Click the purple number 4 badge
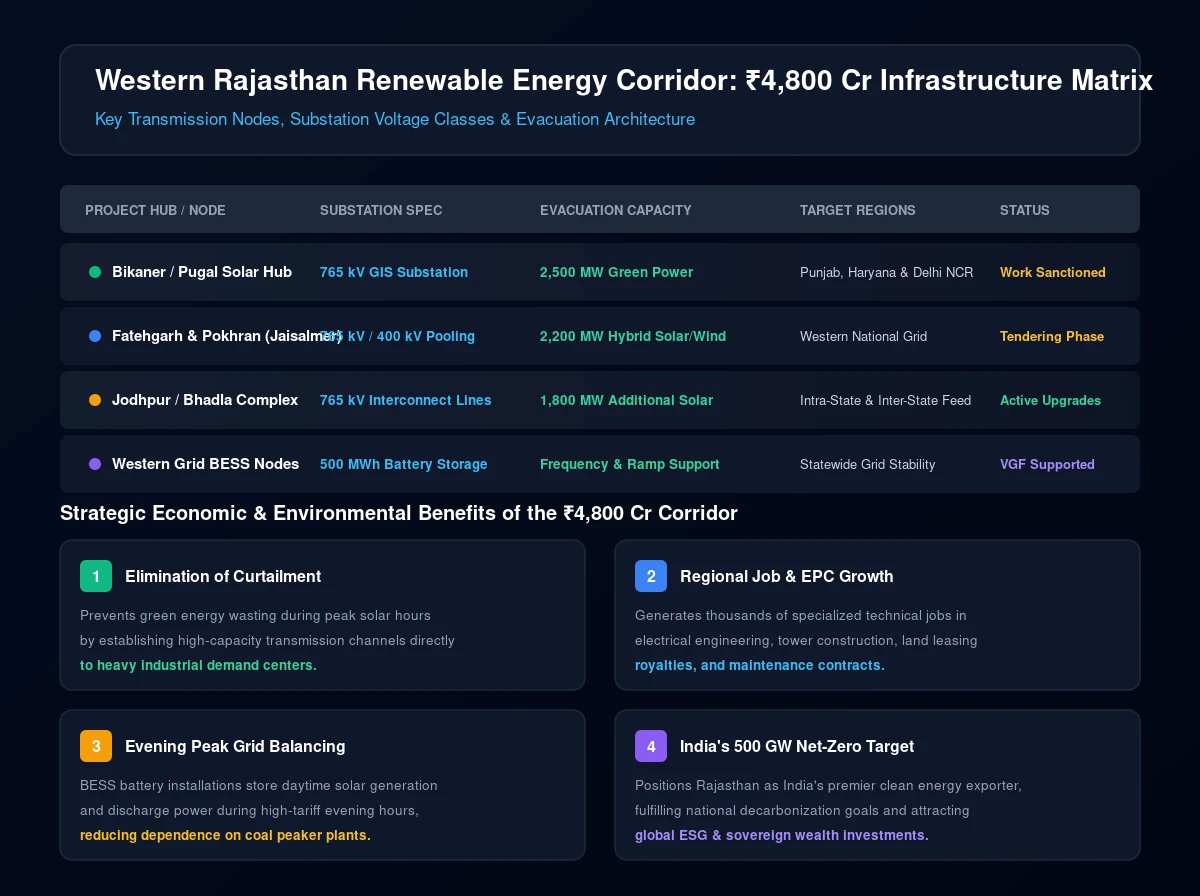The height and width of the screenshot is (896, 1200). [651, 746]
